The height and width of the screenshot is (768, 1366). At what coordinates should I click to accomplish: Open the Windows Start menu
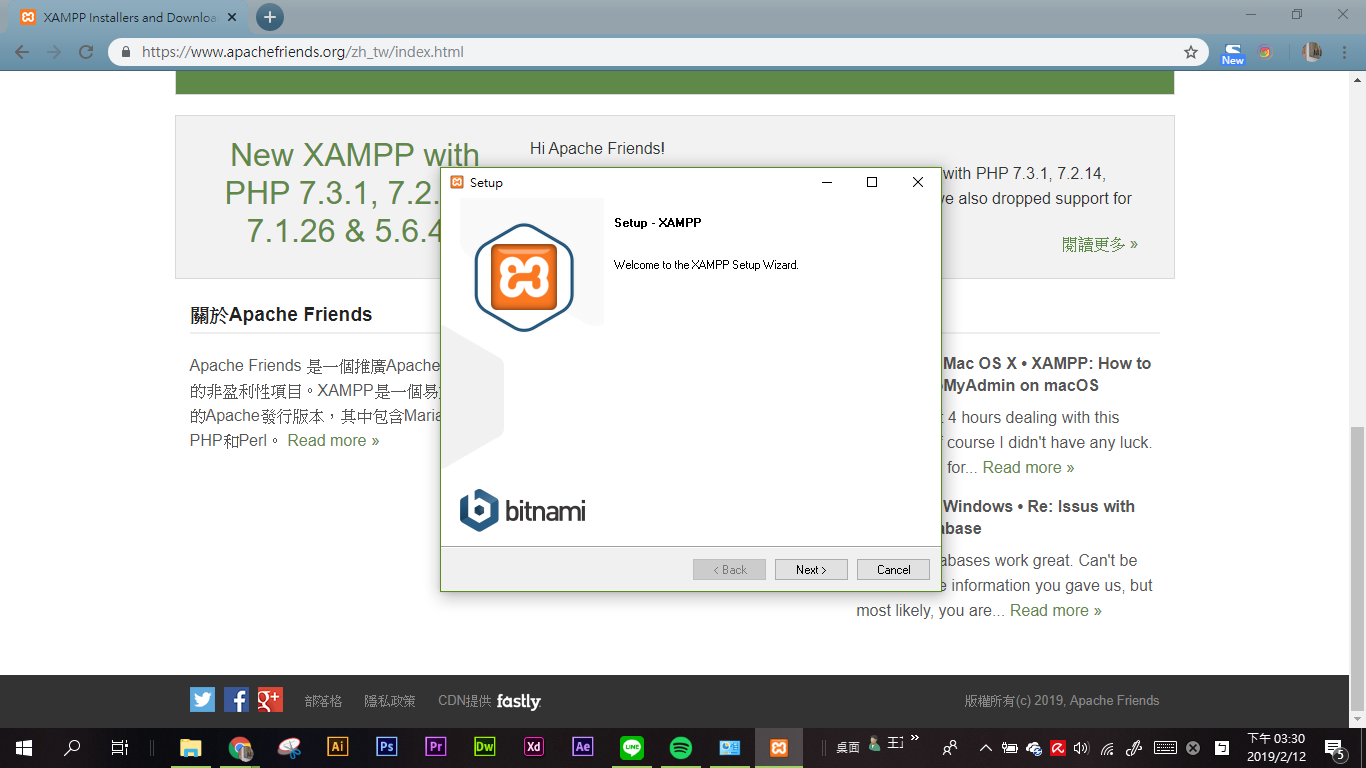pos(24,747)
